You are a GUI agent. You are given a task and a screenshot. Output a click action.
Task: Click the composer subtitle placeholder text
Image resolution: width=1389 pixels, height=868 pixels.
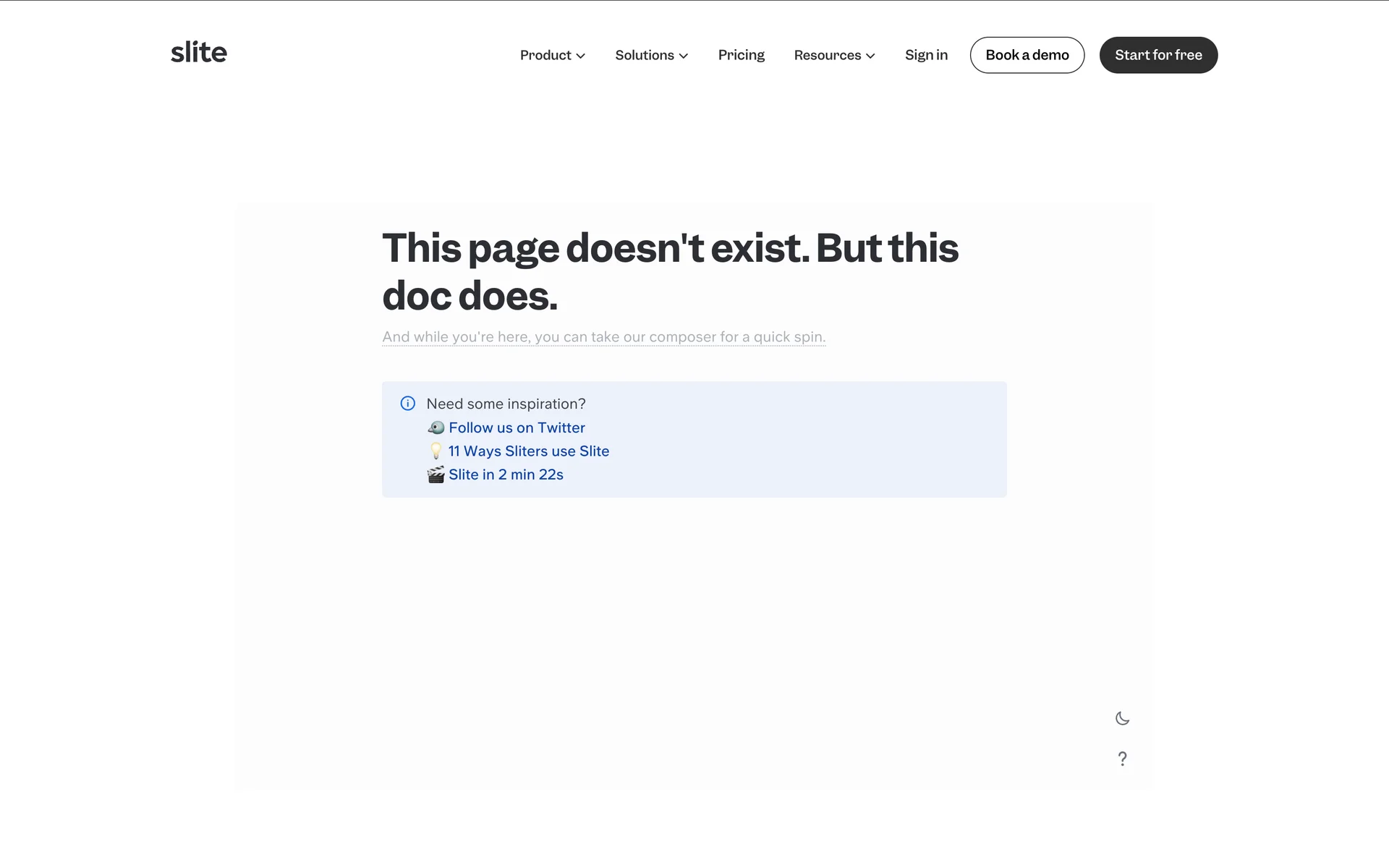[x=603, y=337]
